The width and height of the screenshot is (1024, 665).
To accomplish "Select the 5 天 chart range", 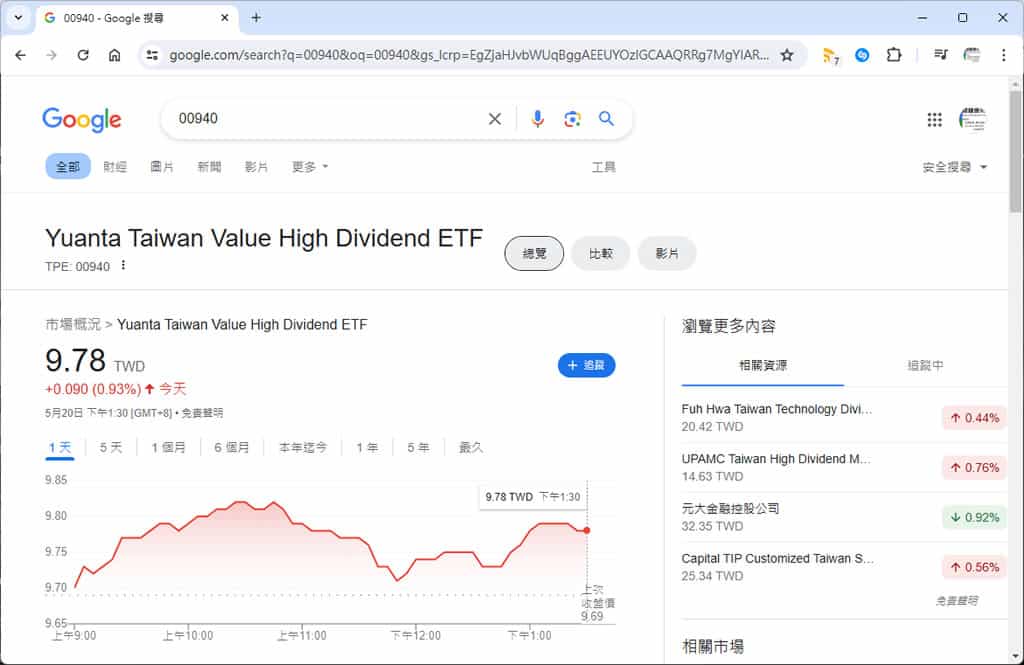I will tap(111, 447).
